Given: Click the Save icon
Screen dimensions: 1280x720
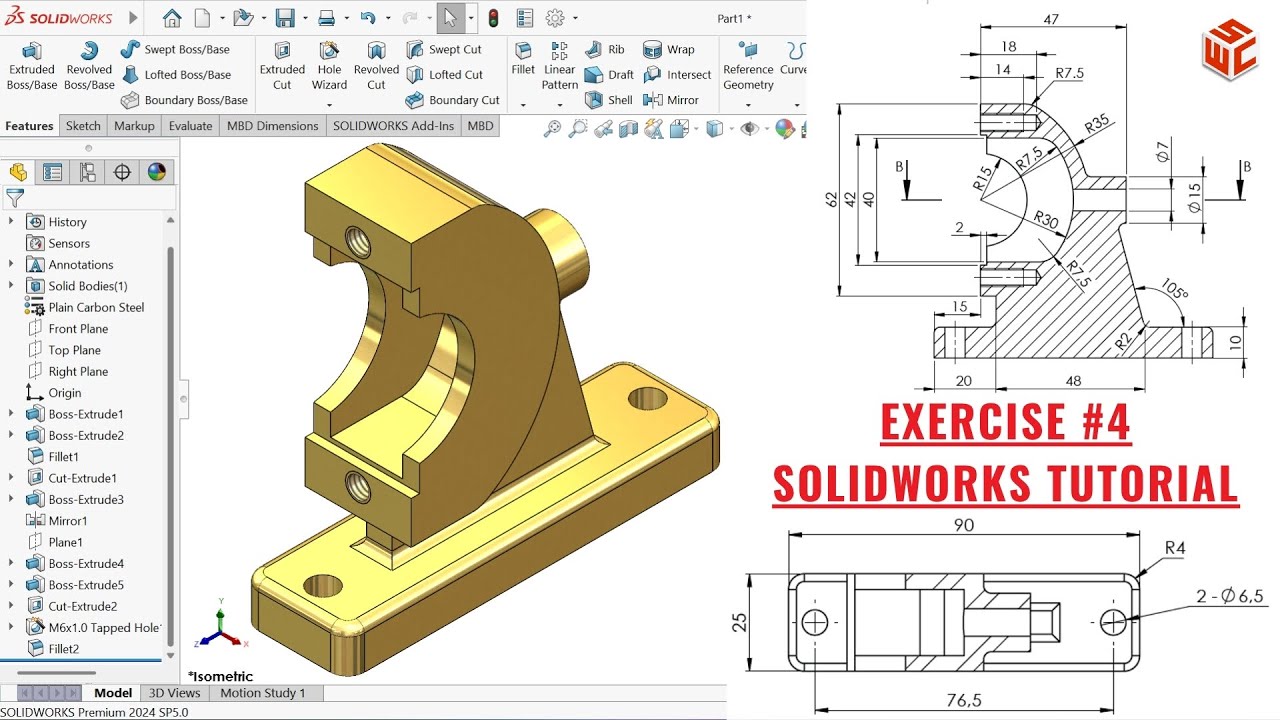Looking at the screenshot, I should 285,17.
